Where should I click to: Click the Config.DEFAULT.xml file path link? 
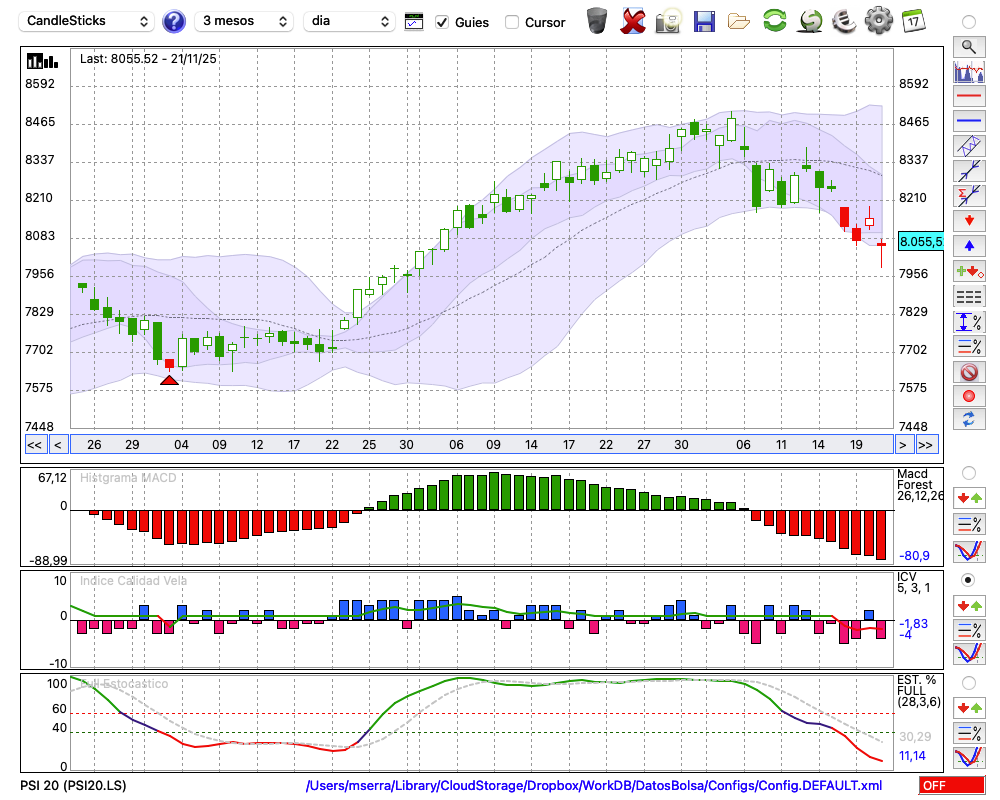point(594,785)
